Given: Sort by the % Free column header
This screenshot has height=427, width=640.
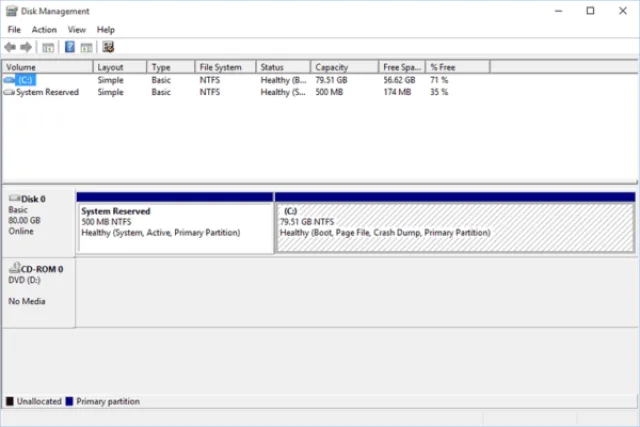Looking at the screenshot, I should 458,67.
